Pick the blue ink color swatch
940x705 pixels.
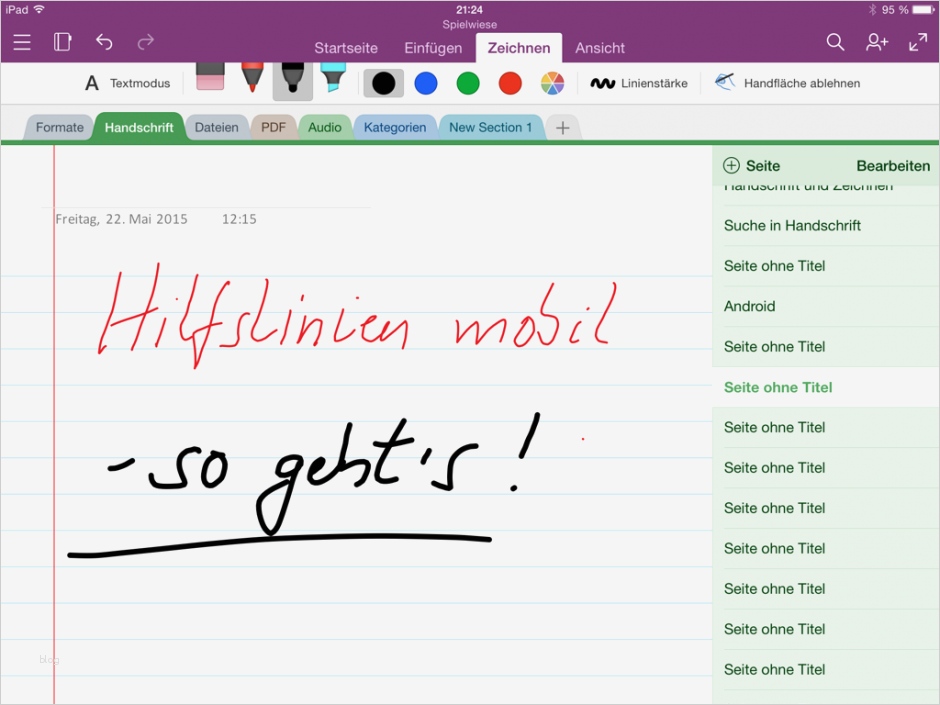coord(426,83)
